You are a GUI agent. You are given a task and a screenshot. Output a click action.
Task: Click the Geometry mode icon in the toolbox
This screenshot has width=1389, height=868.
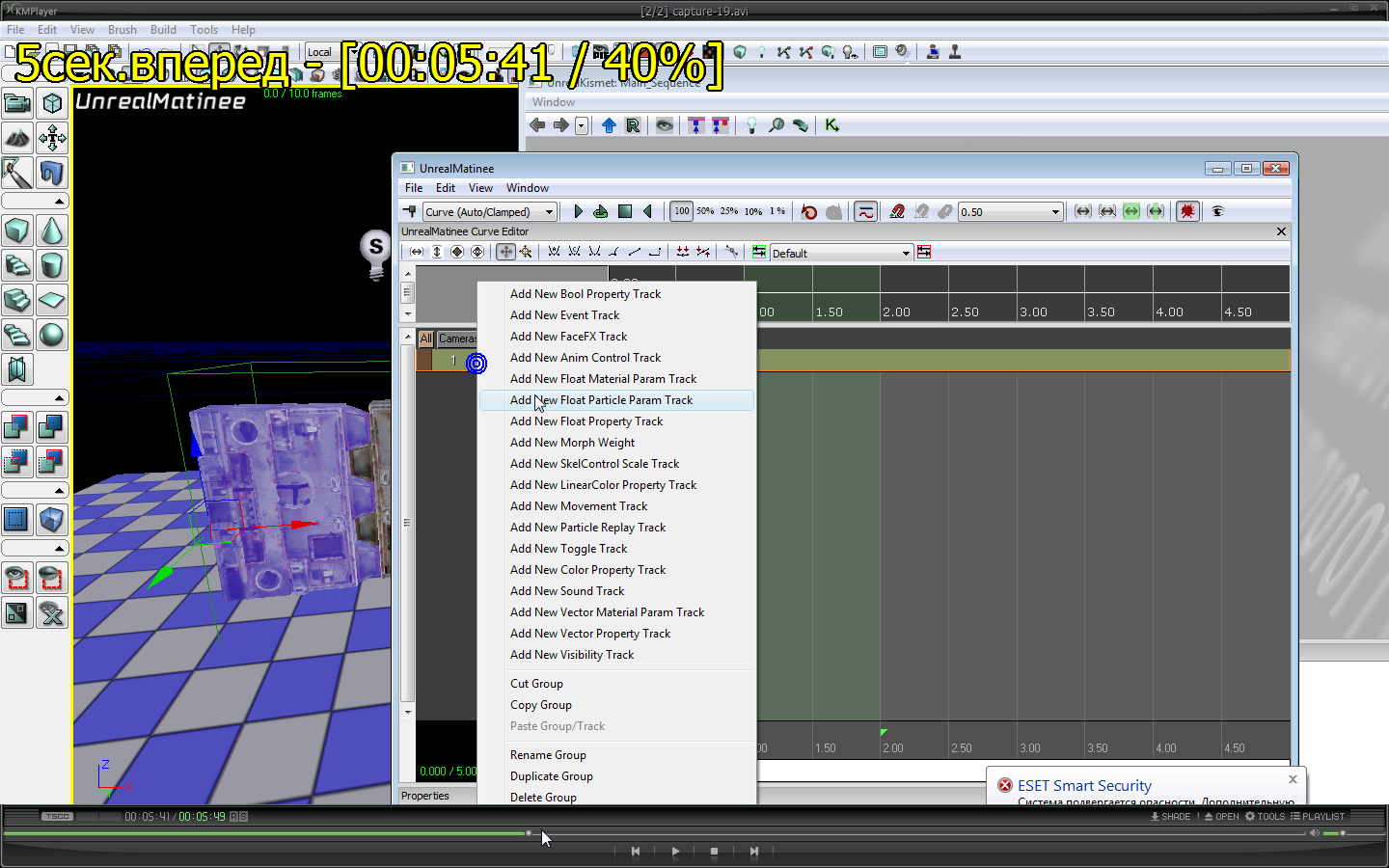point(52,103)
